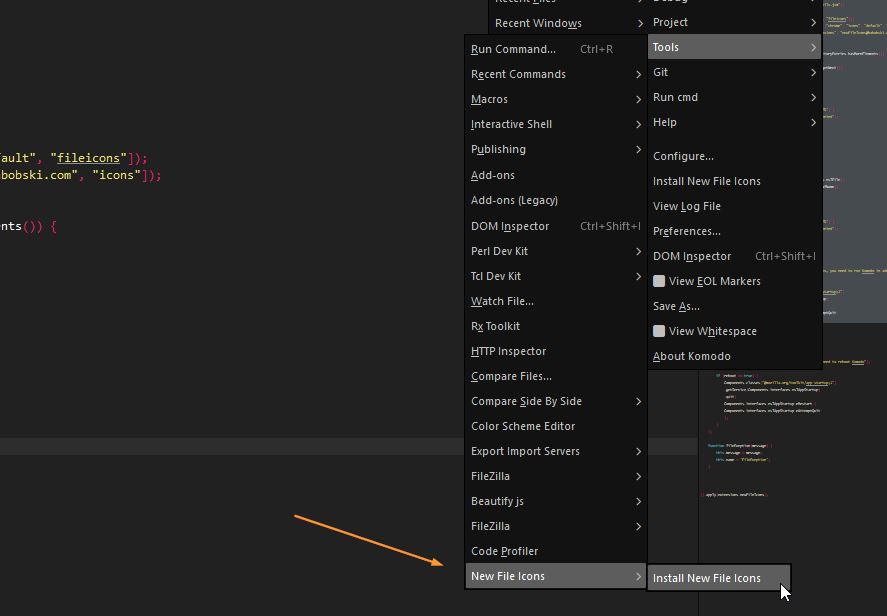The height and width of the screenshot is (616, 887).
Task: Open About Komodo
Action: point(735,356)
